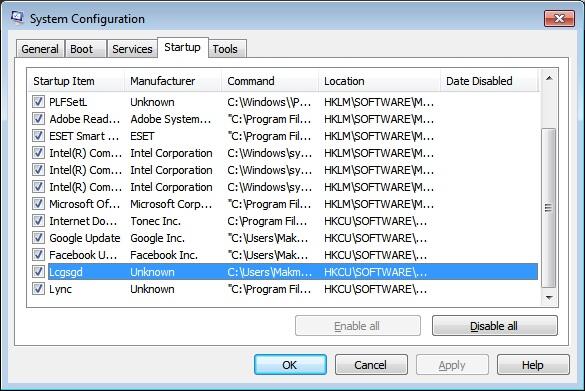Switch to the Services tab

[132, 49]
